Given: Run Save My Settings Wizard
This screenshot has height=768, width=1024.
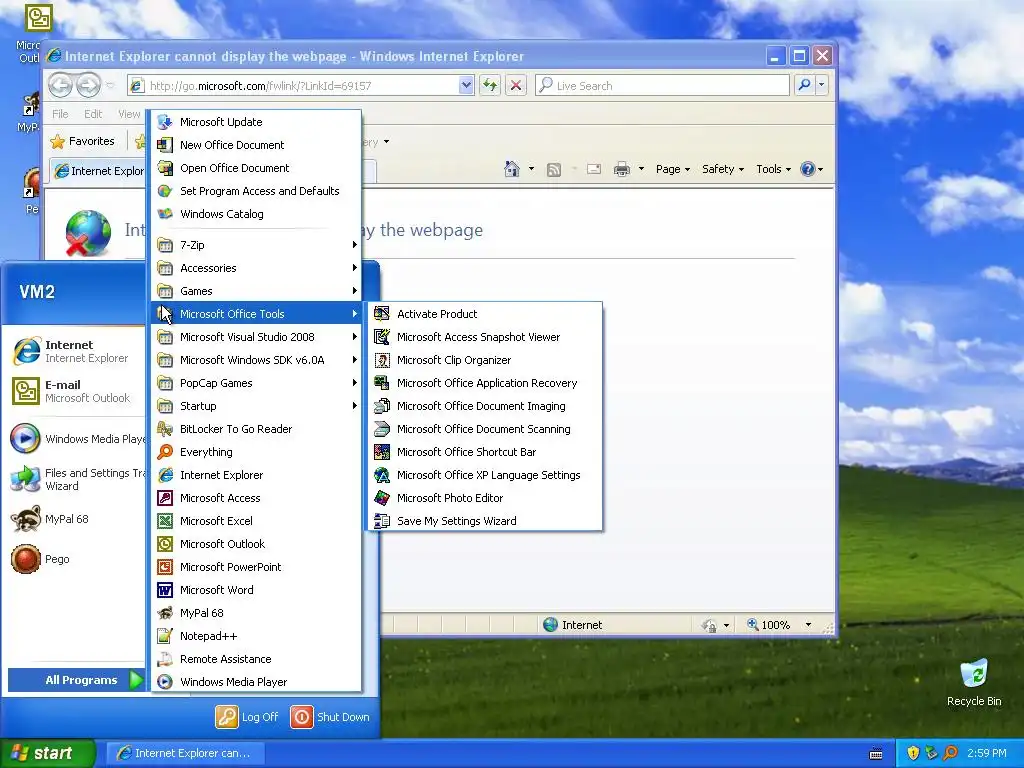Looking at the screenshot, I should (x=485, y=520).
